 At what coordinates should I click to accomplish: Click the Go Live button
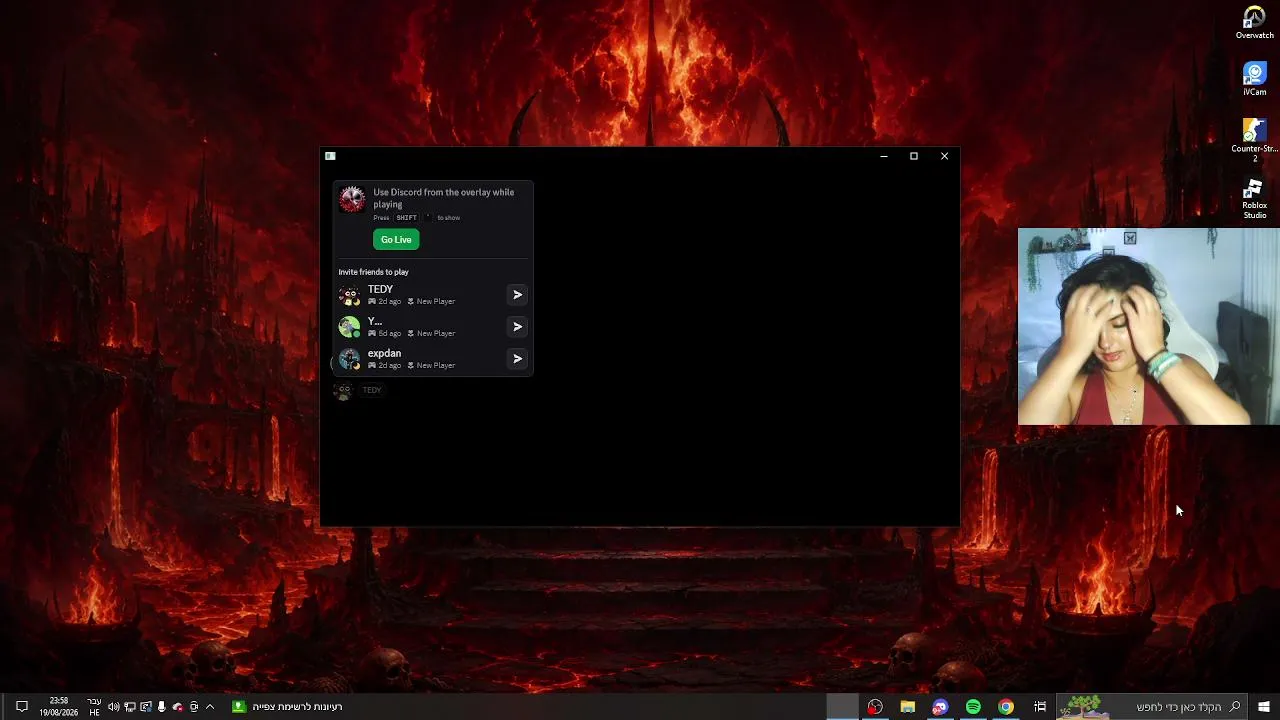tap(396, 239)
